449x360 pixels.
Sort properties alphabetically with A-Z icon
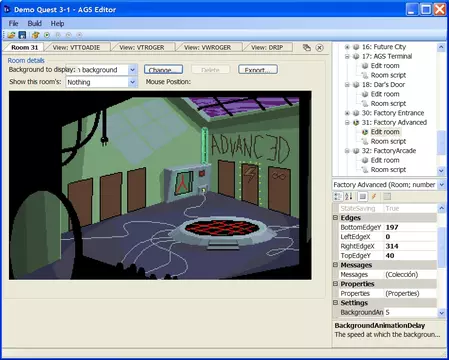click(x=349, y=197)
